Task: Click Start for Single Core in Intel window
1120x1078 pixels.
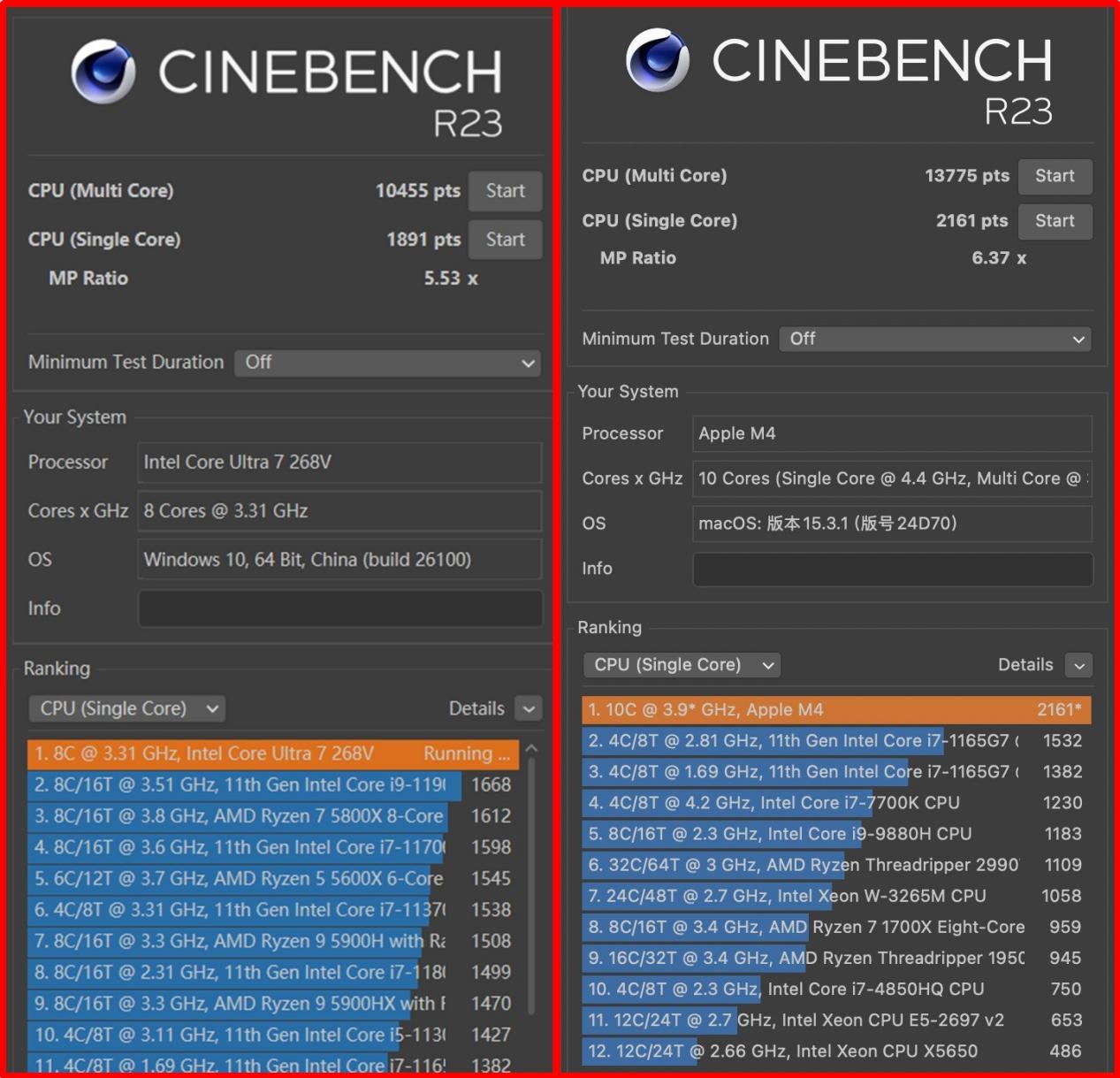Action: (x=505, y=240)
